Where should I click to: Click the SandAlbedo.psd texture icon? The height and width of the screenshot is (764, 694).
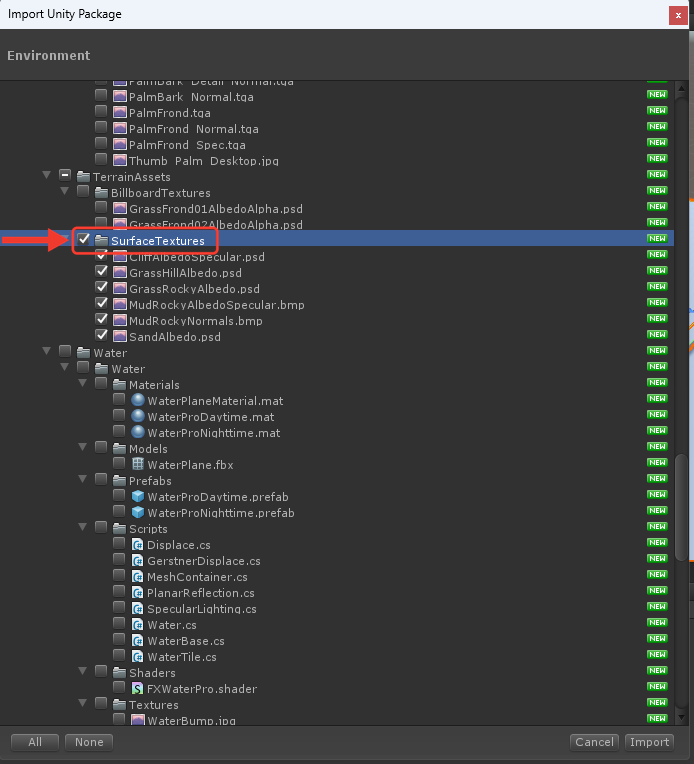120,336
